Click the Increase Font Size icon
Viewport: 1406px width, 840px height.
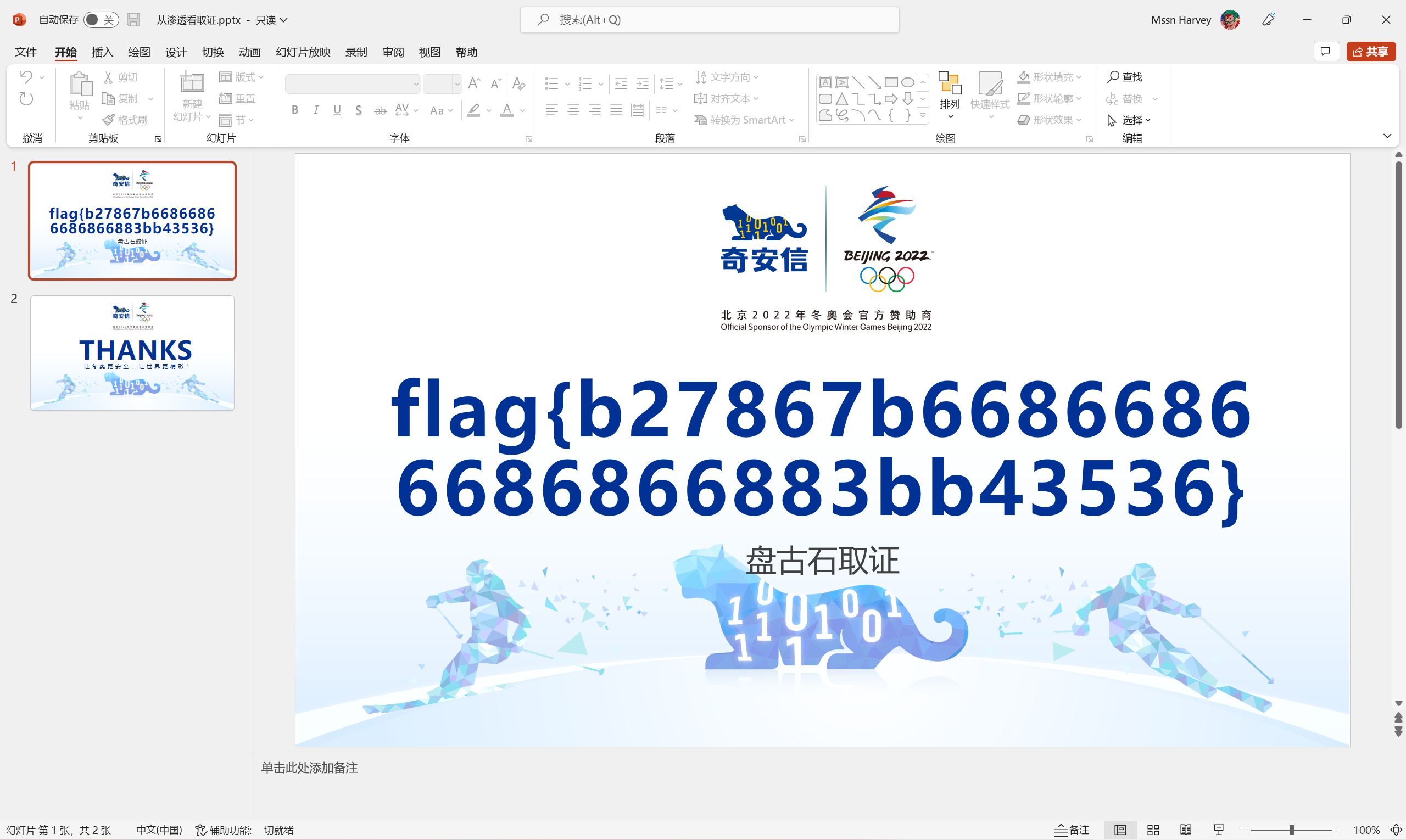475,84
